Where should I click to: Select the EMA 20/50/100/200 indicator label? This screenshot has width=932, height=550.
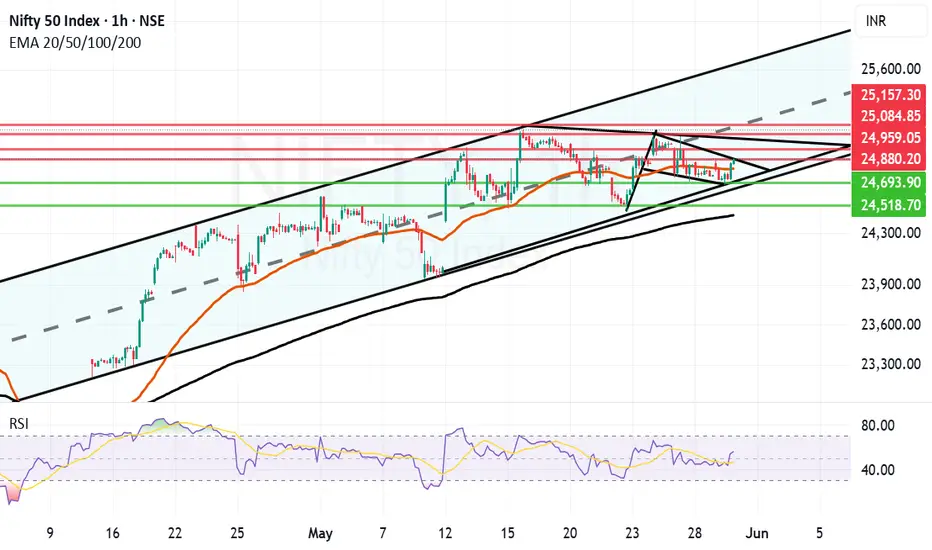75,43
